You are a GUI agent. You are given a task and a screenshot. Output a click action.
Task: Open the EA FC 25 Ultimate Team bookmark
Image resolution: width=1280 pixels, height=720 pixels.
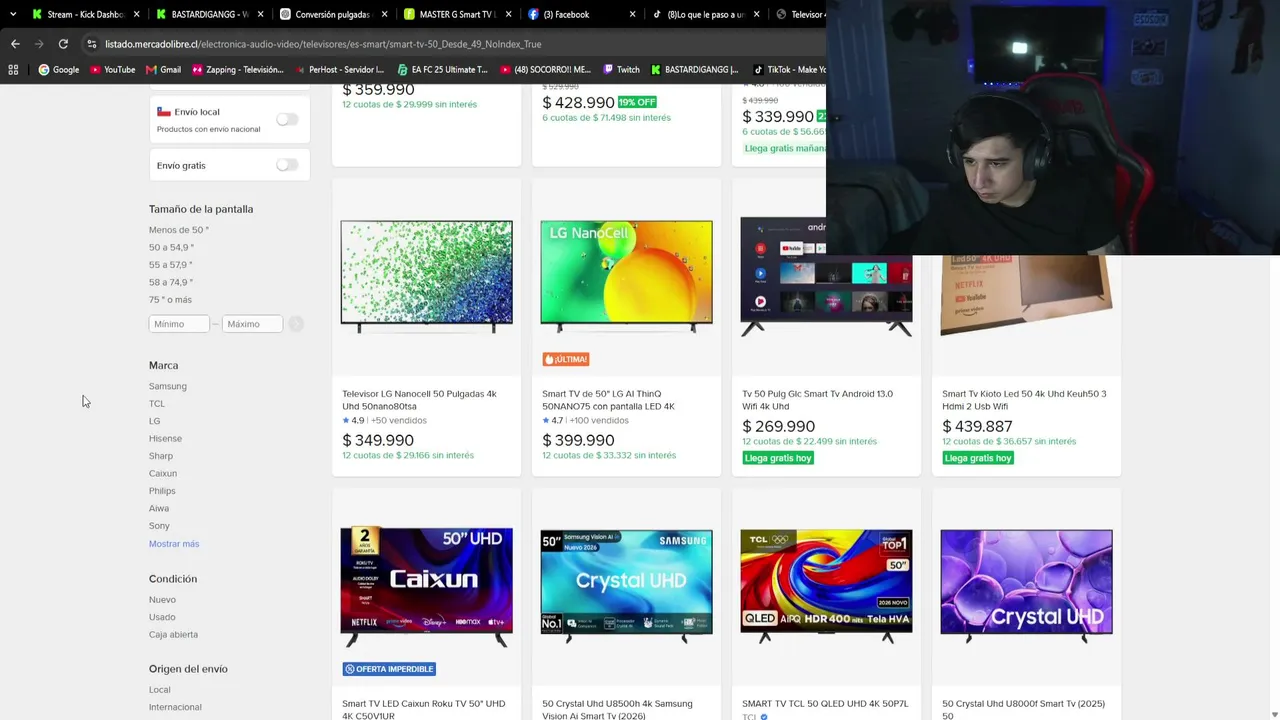coord(442,70)
